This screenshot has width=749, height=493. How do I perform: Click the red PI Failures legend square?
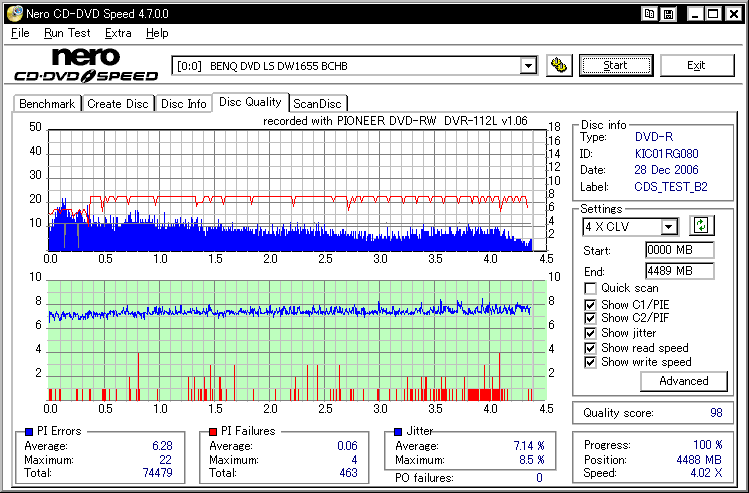(x=213, y=432)
